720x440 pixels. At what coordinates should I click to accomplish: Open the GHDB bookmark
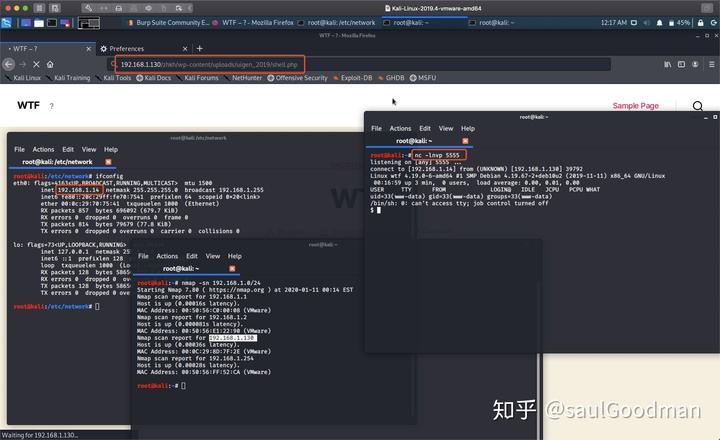click(391, 78)
